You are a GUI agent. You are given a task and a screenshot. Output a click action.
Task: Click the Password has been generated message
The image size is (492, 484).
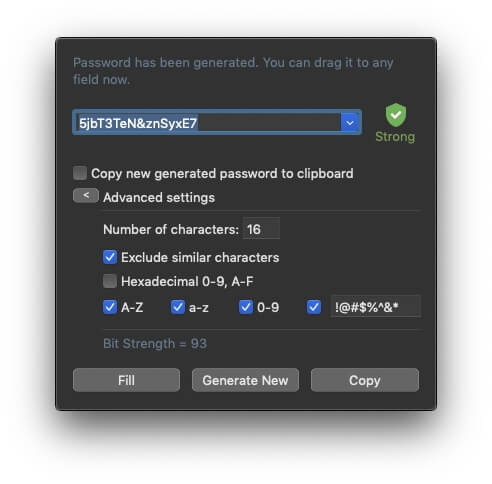click(233, 71)
